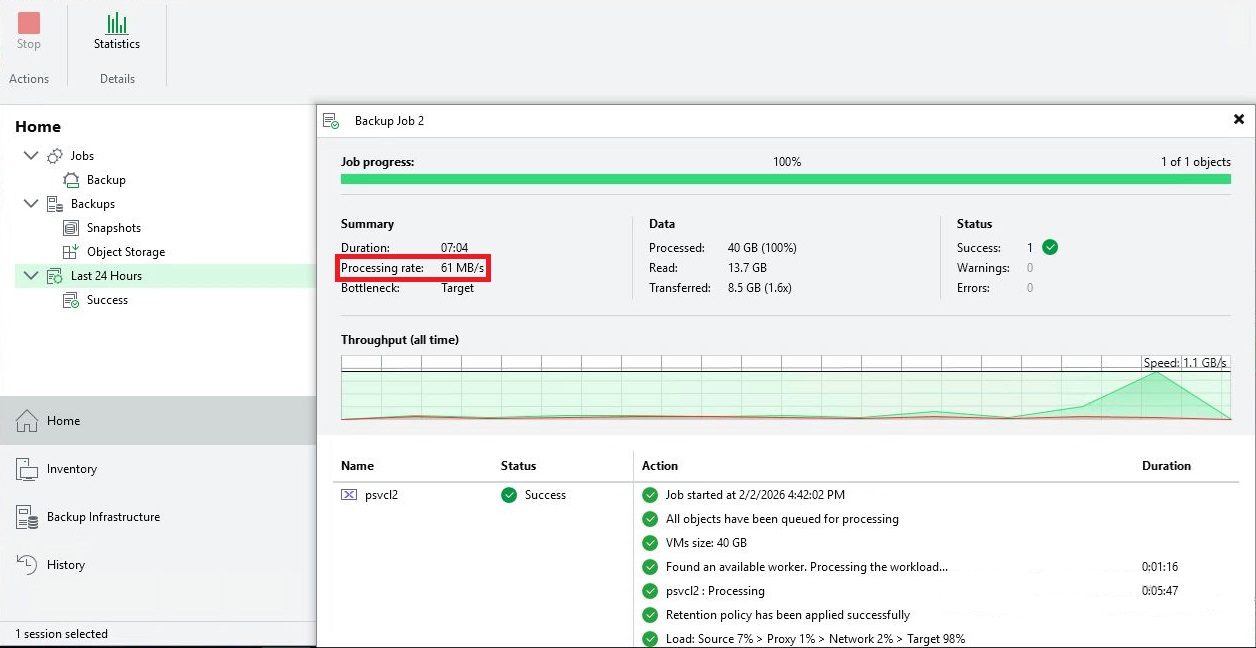The width and height of the screenshot is (1256, 648).
Task: Click the History clock icon
Action: tap(27, 565)
